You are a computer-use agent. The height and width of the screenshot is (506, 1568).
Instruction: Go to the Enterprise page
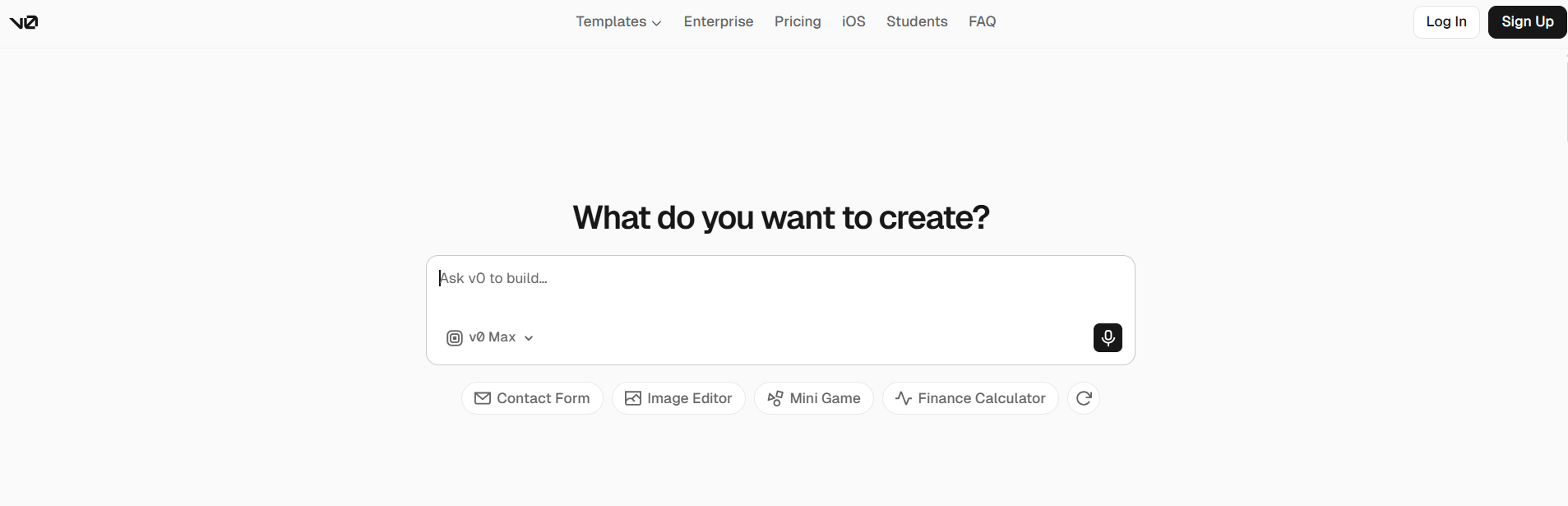coord(719,21)
